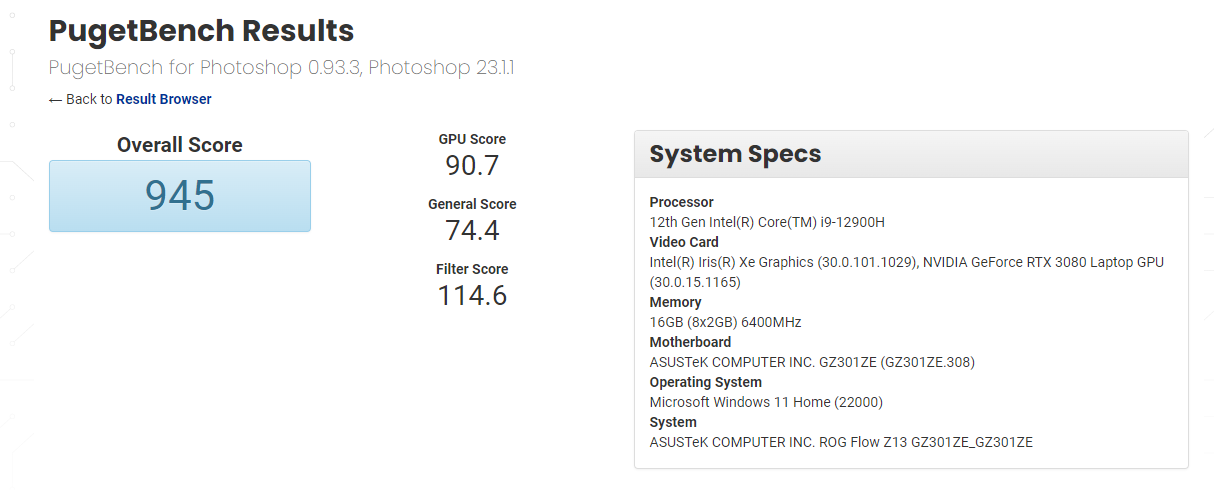Click the Video Card label
1214x492 pixels.
tap(684, 242)
